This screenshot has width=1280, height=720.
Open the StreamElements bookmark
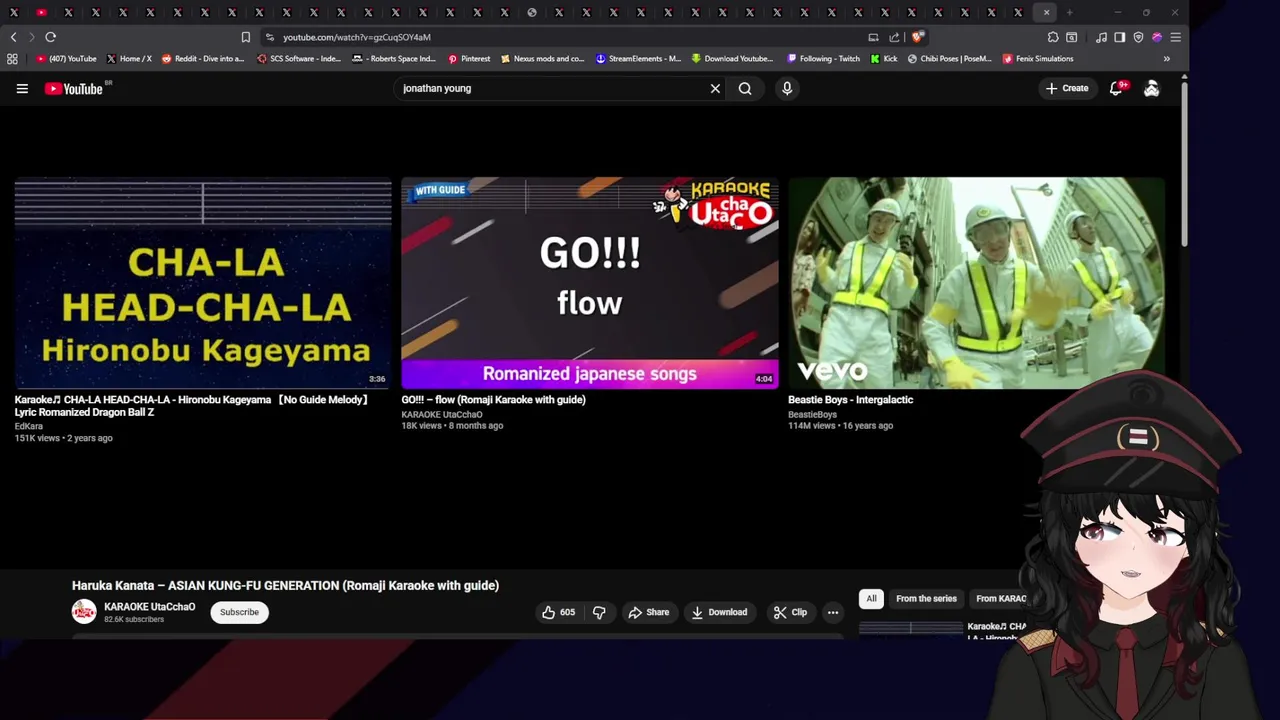tap(638, 59)
